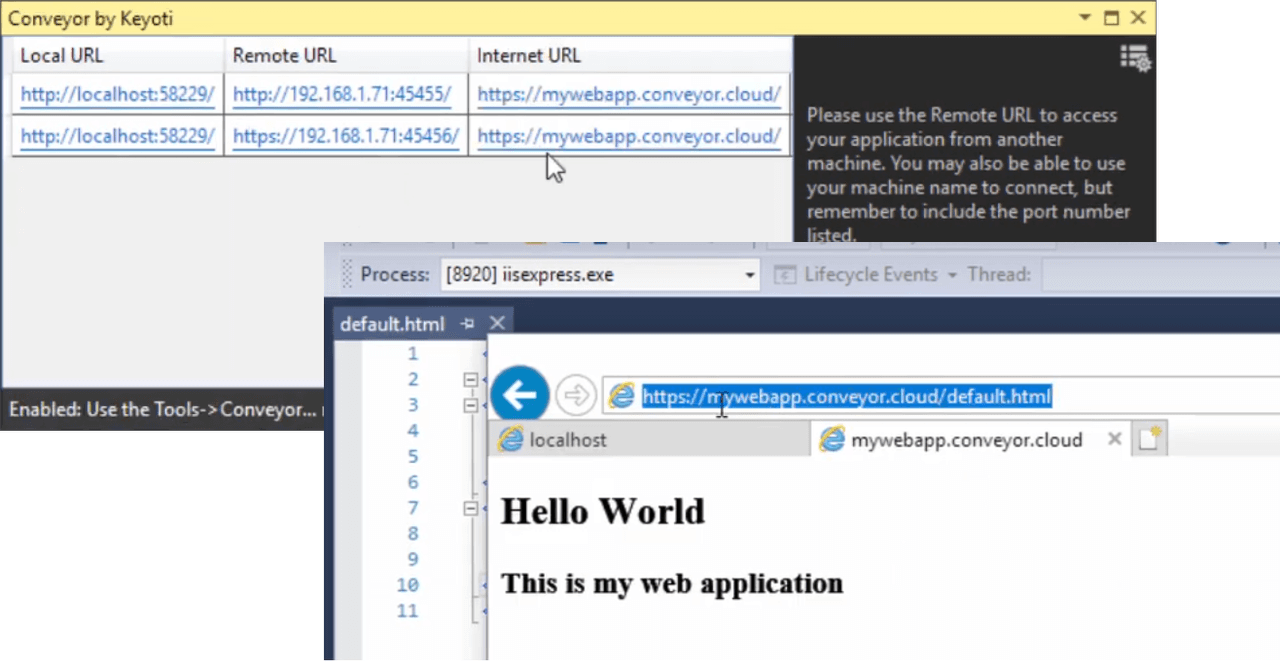
Task: Switch to the localhost browser tab
Action: click(x=649, y=439)
